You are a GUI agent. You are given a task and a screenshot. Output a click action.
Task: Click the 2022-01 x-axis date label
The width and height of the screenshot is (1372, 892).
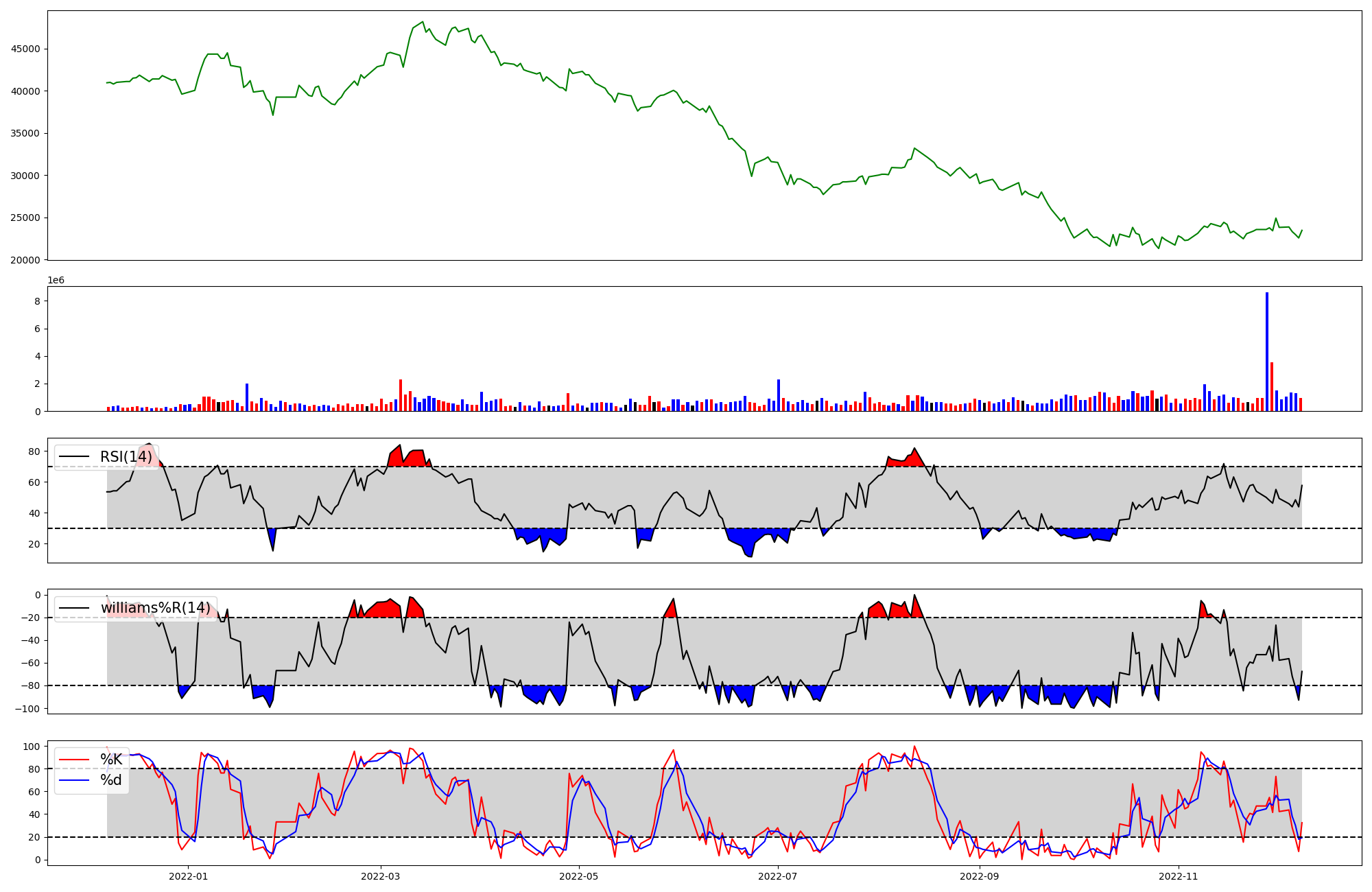click(x=188, y=876)
